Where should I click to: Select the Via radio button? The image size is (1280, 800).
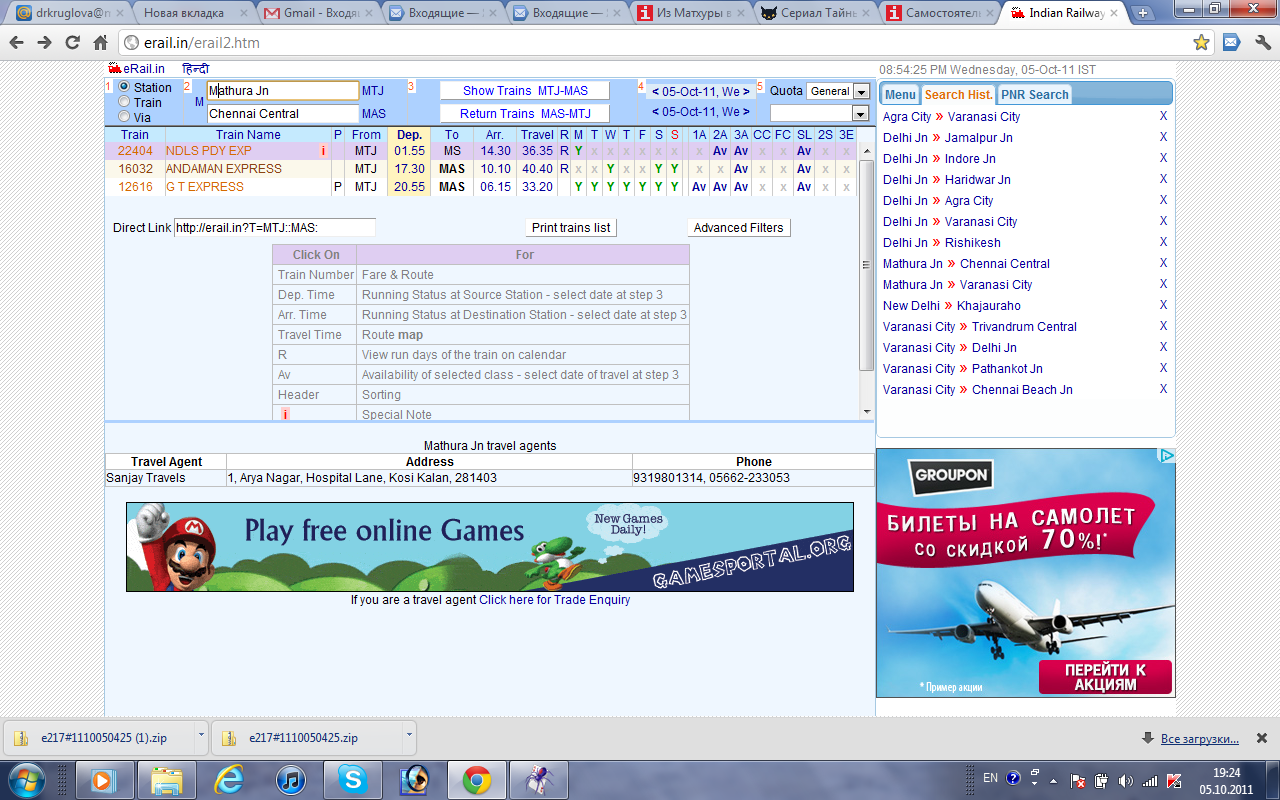124,117
